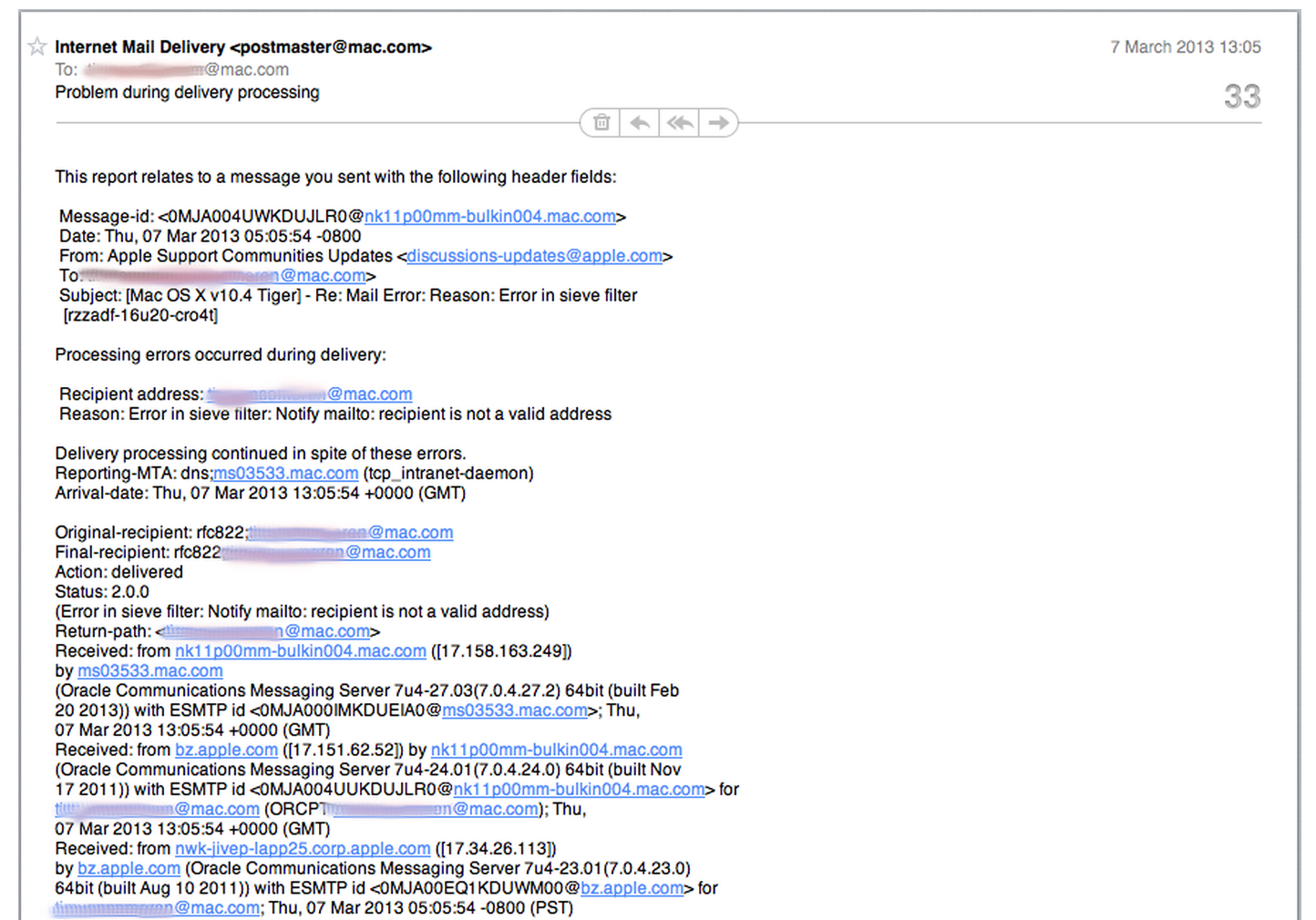Click the bz.apple.com link in the Received line
Image resolution: width=1316 pixels, height=920 pixels.
[x=226, y=750]
